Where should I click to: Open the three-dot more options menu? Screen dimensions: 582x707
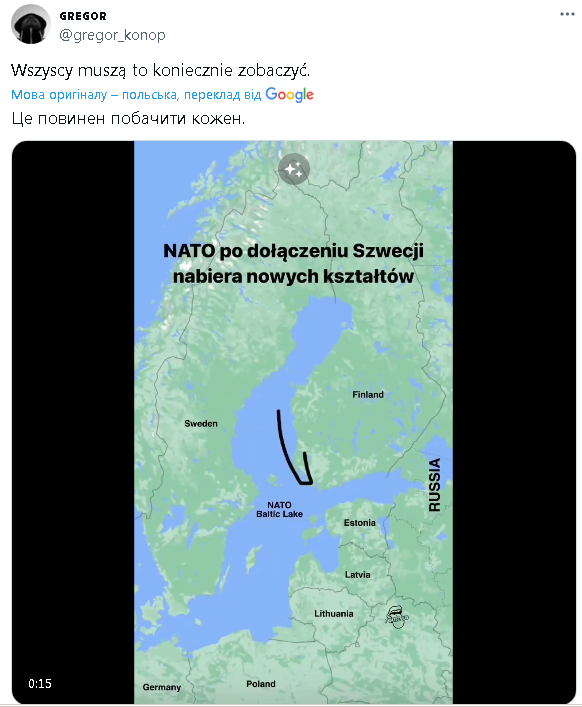567,14
